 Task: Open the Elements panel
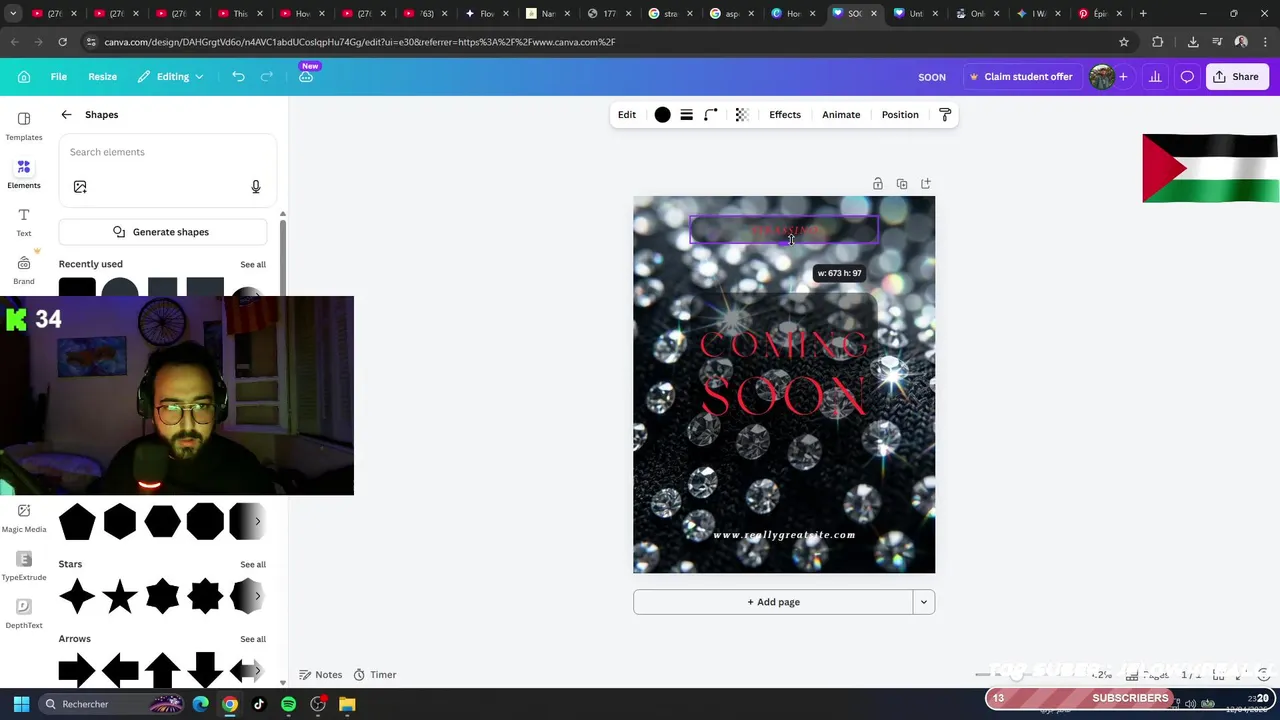[x=24, y=173]
